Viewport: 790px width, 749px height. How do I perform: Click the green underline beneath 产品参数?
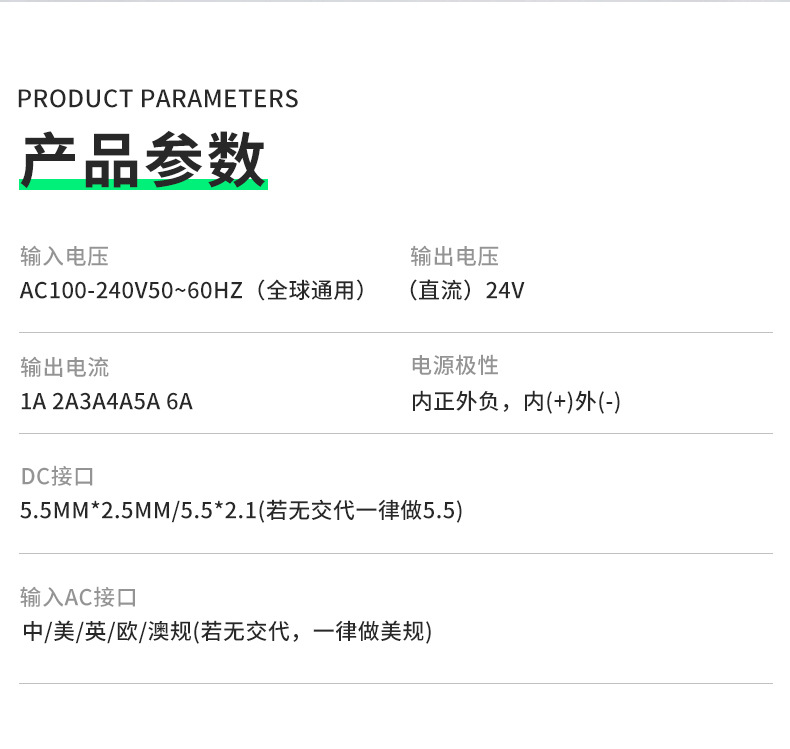point(143,186)
